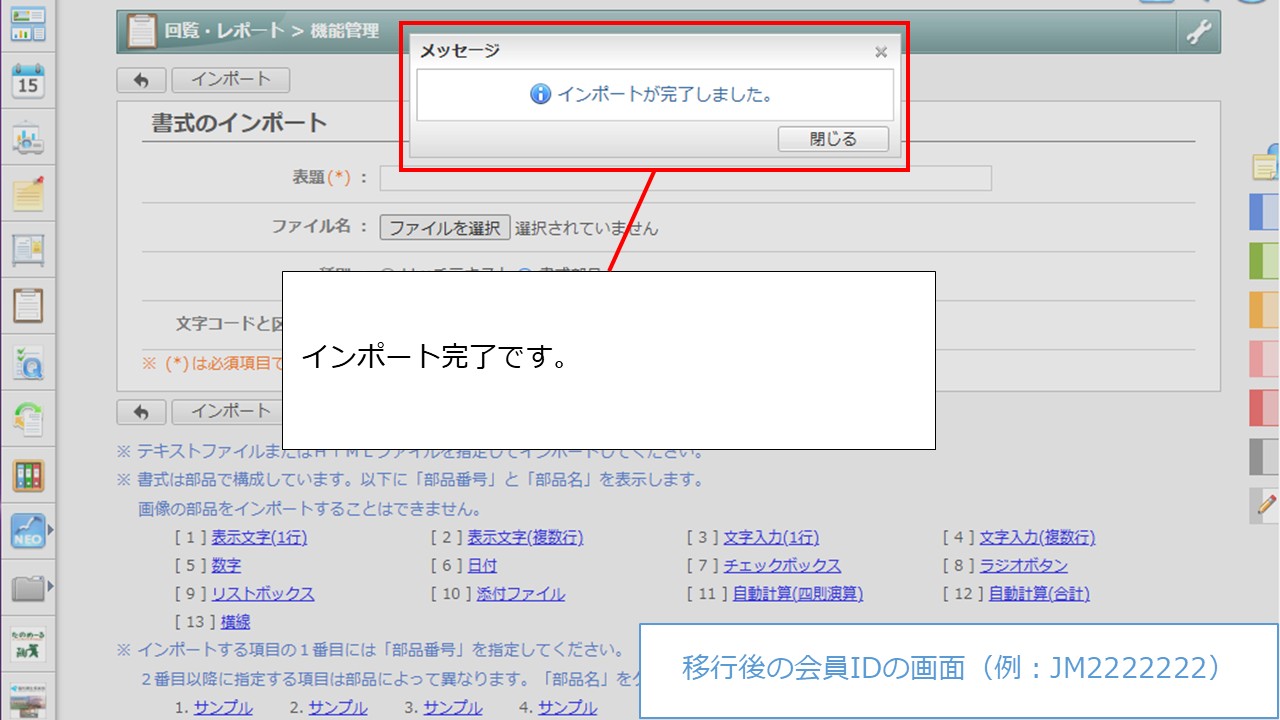Open the 文字入力(複数行) part link

pos(1037,538)
